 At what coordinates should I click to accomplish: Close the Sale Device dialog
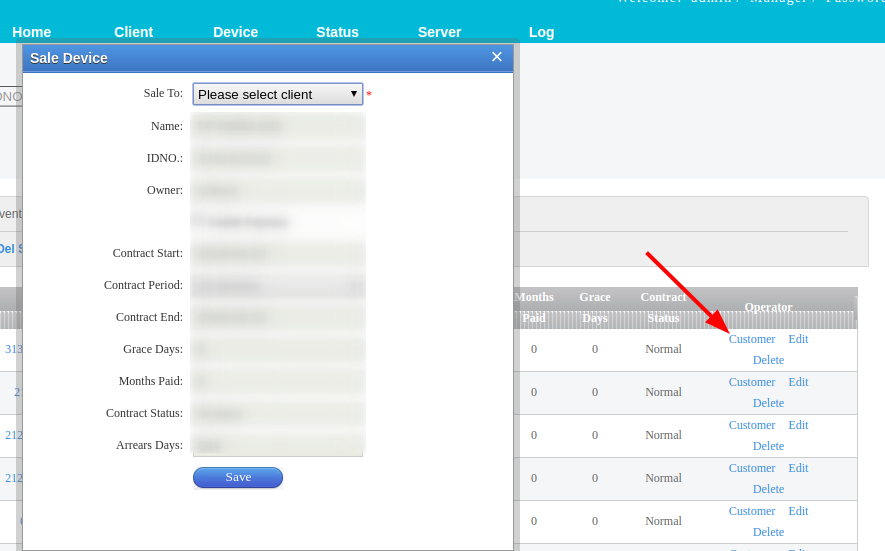click(x=496, y=57)
